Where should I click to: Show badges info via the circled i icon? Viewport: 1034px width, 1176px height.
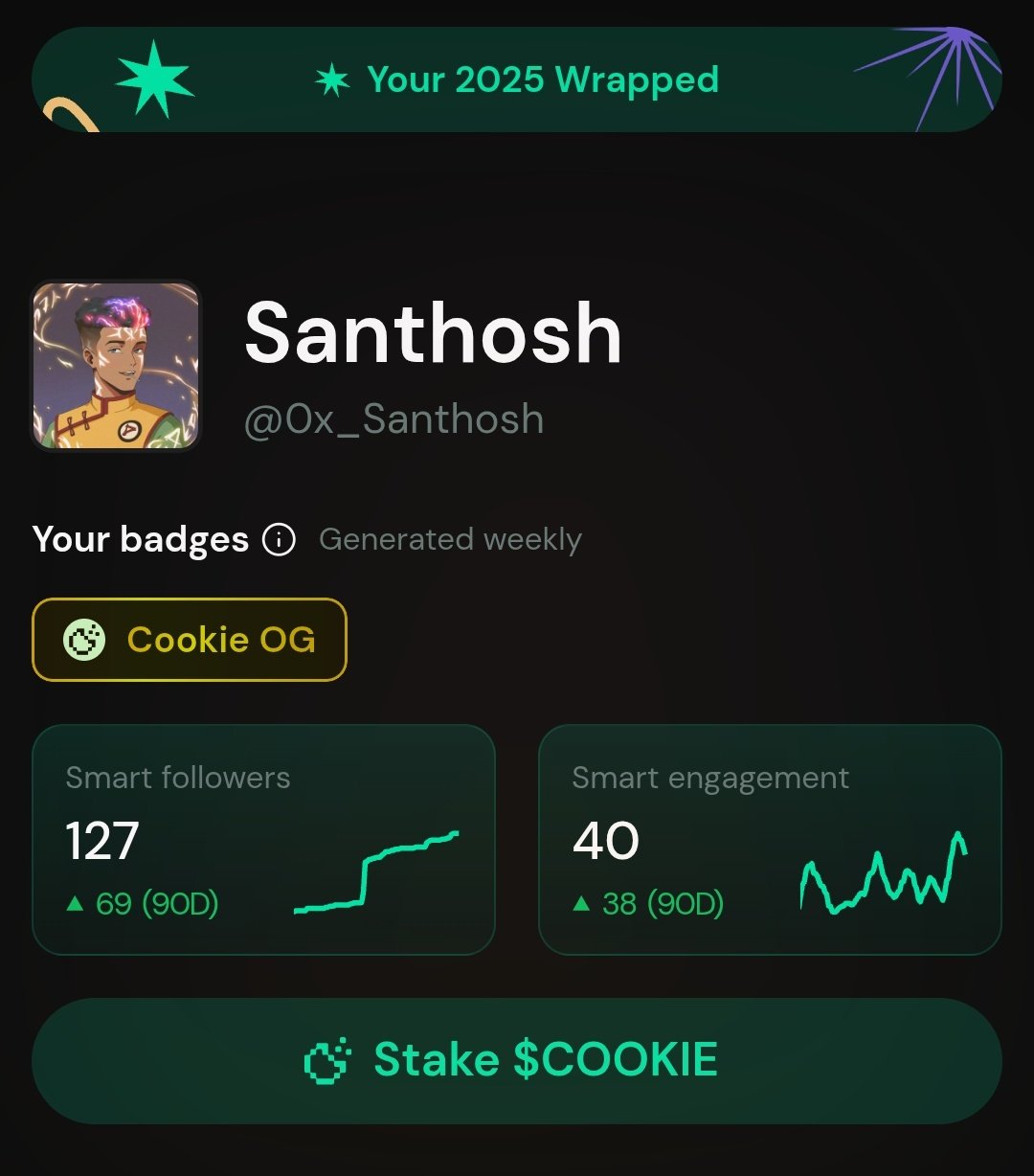pos(279,540)
